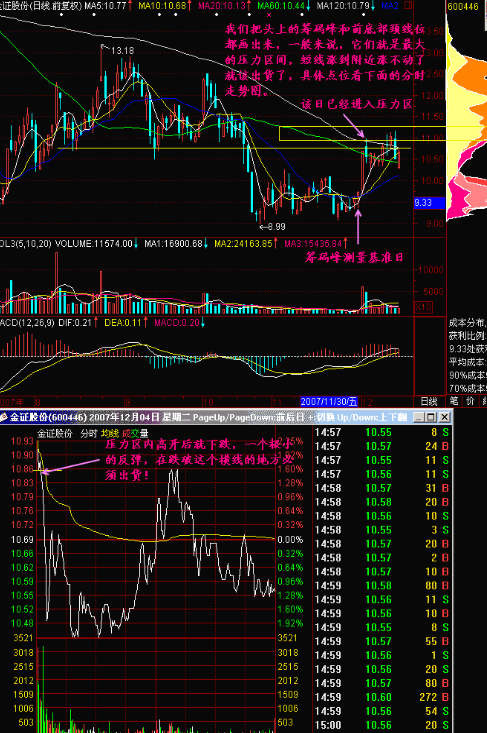Screen dimensions: 487x733
Task: Select the 15:00 tick row
Action: 381,725
